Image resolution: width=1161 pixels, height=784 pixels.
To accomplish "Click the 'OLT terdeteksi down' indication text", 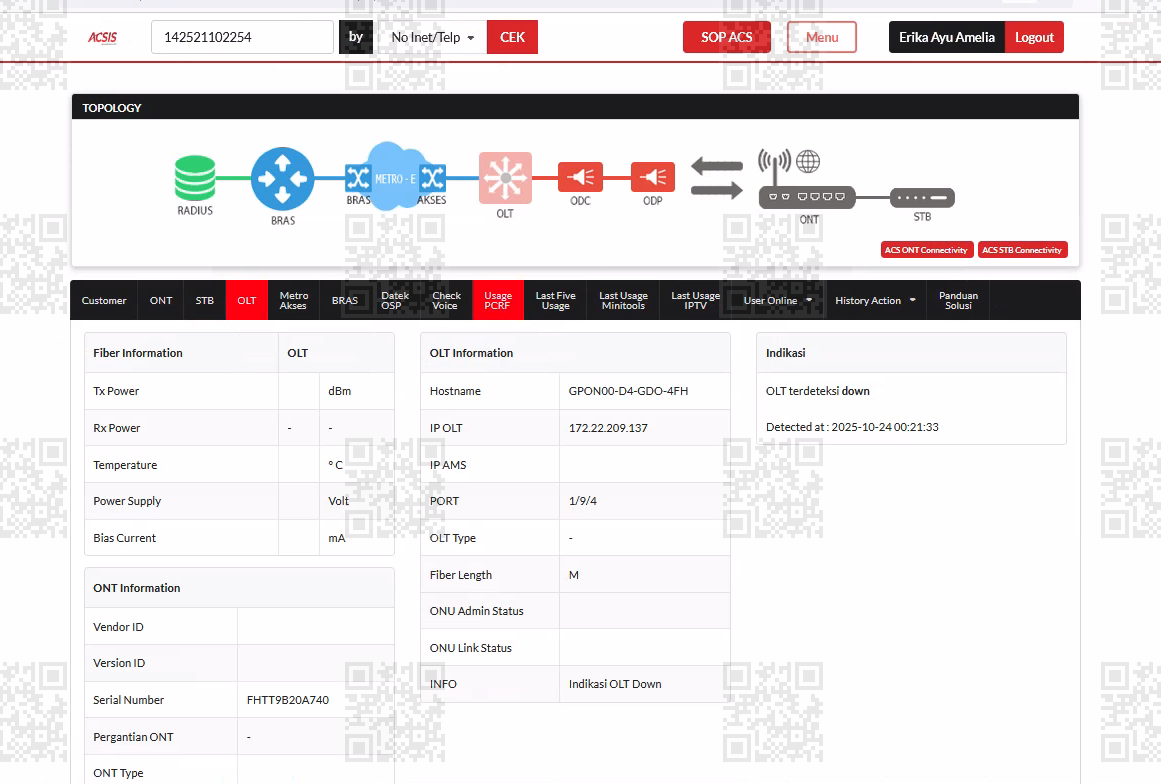I will pos(817,391).
